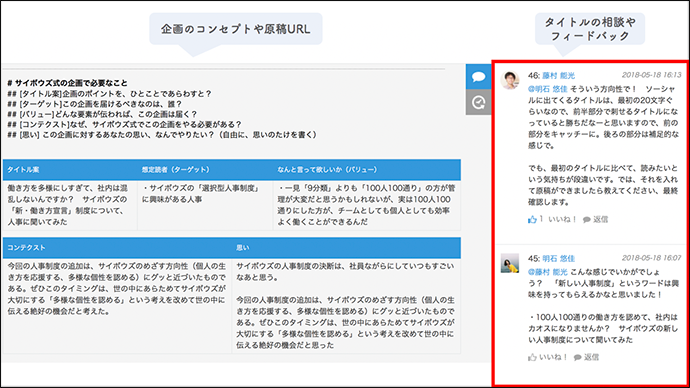690x388 pixels.
Task: Click @明石 悠佳 mention in comment 46
Action: click(548, 89)
